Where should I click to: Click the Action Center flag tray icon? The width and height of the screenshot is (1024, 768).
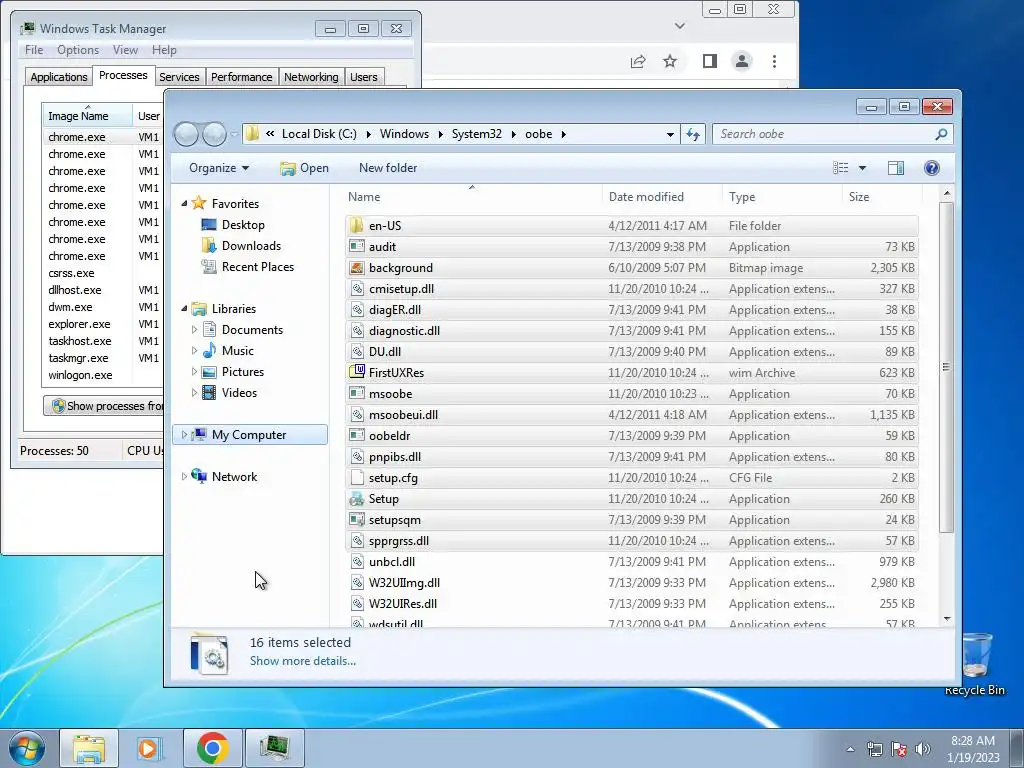pos(899,749)
